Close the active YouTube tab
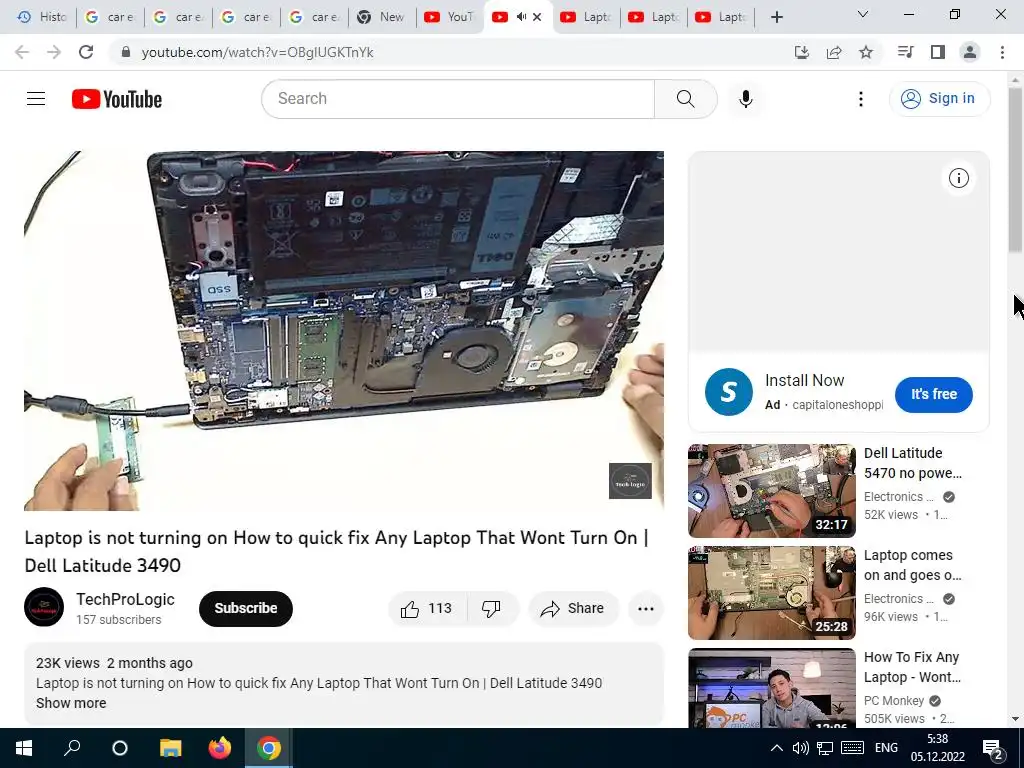Screen dimensions: 1024x768 (537, 17)
